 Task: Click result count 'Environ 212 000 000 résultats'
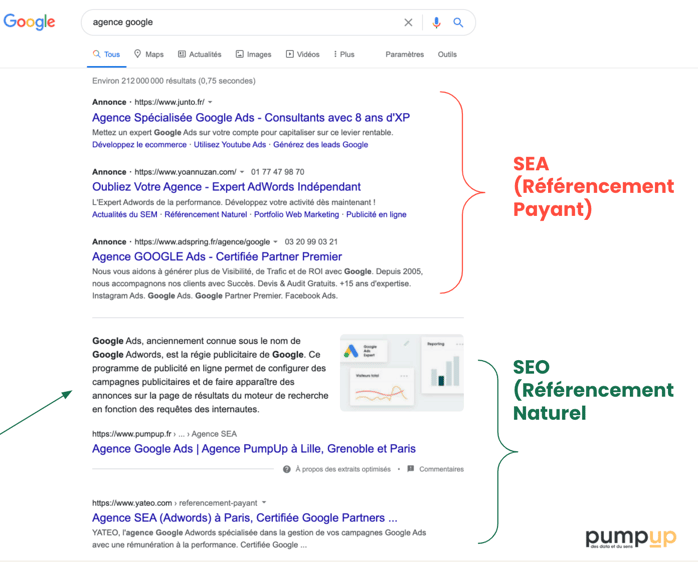tap(174, 81)
